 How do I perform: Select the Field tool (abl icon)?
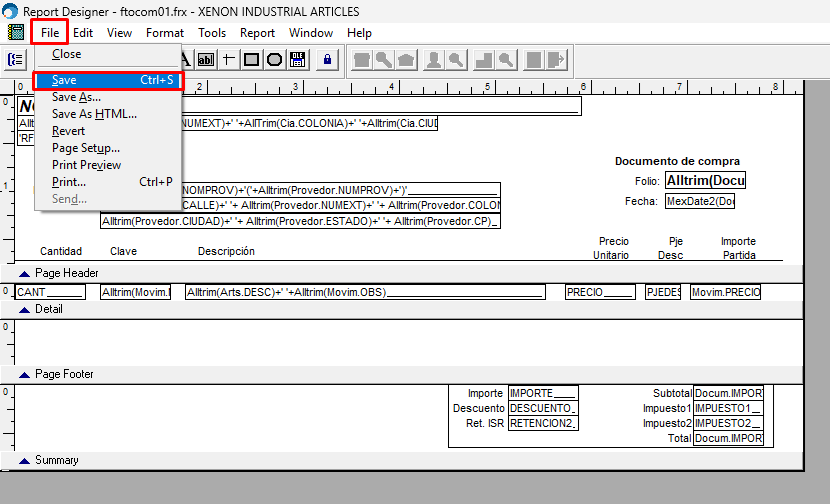pyautogui.click(x=206, y=59)
